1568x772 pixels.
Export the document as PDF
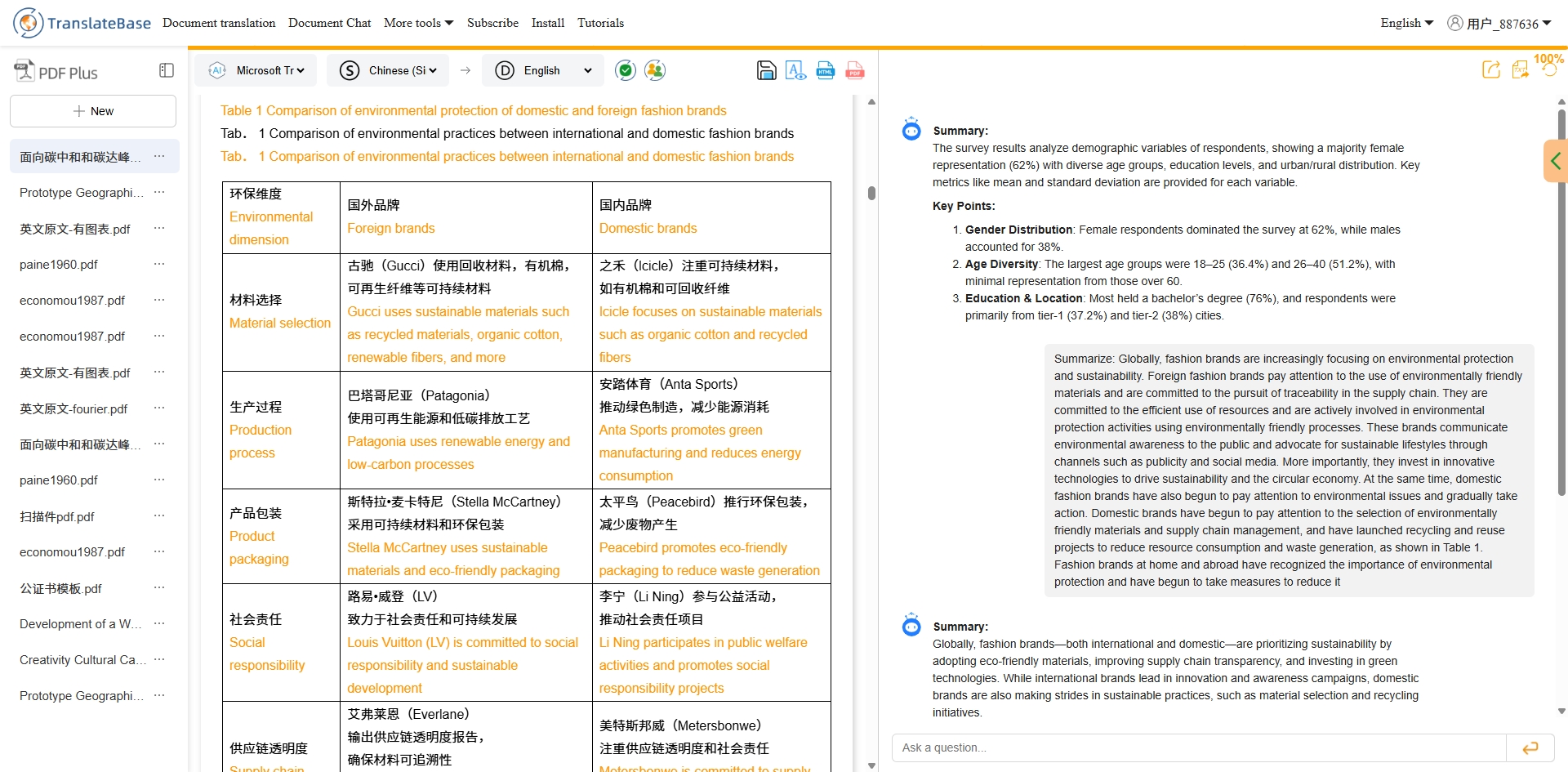click(855, 70)
